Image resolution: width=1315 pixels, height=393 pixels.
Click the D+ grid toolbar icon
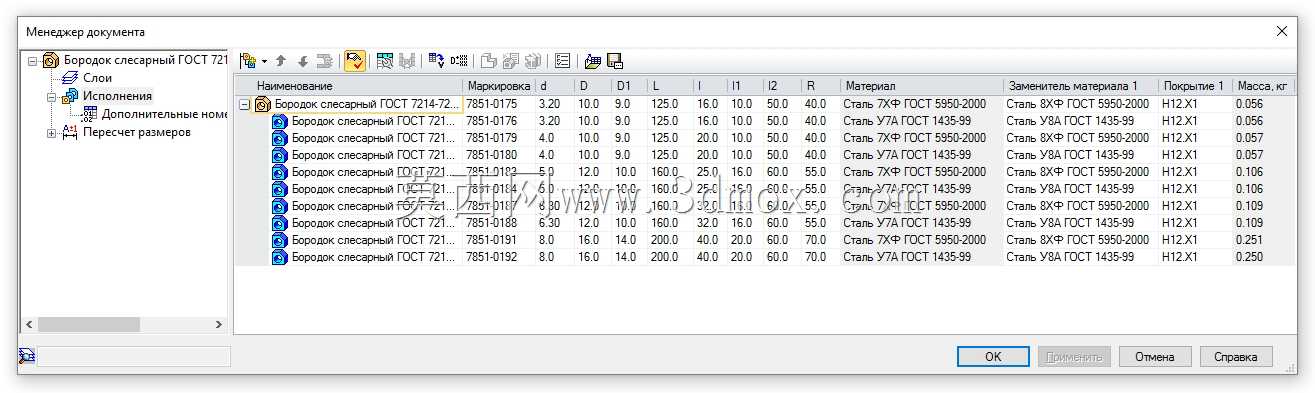click(x=459, y=61)
